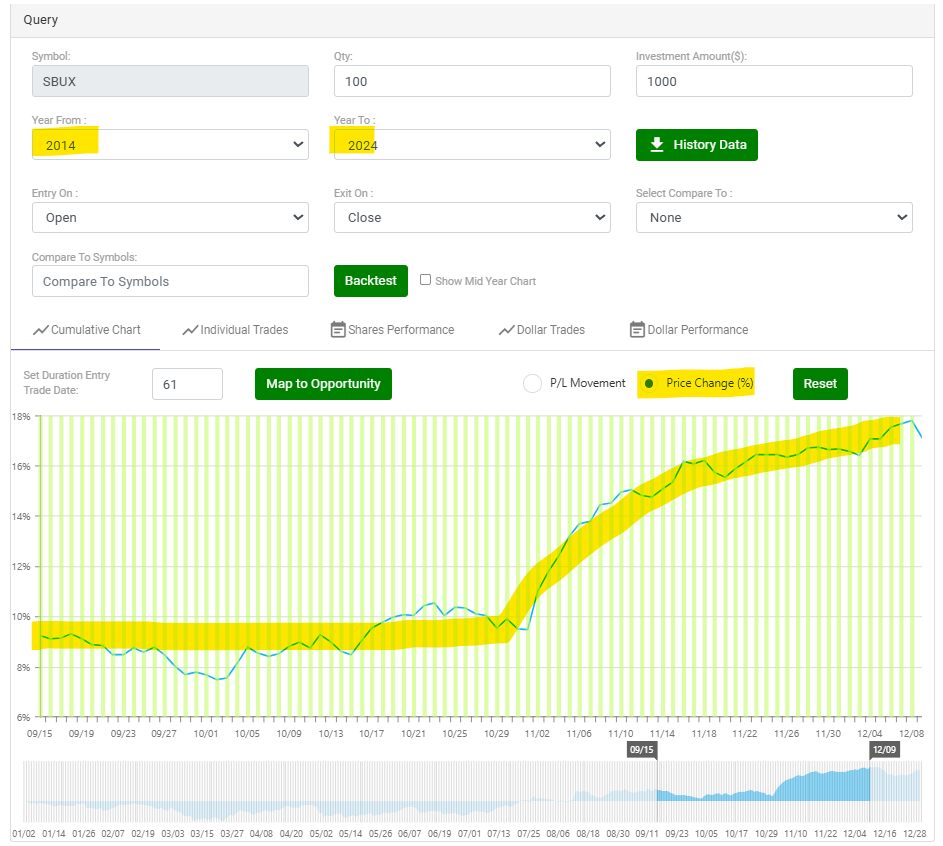943x846 pixels.
Task: Click the 09/15 x-axis date label
Action: [x=40, y=734]
